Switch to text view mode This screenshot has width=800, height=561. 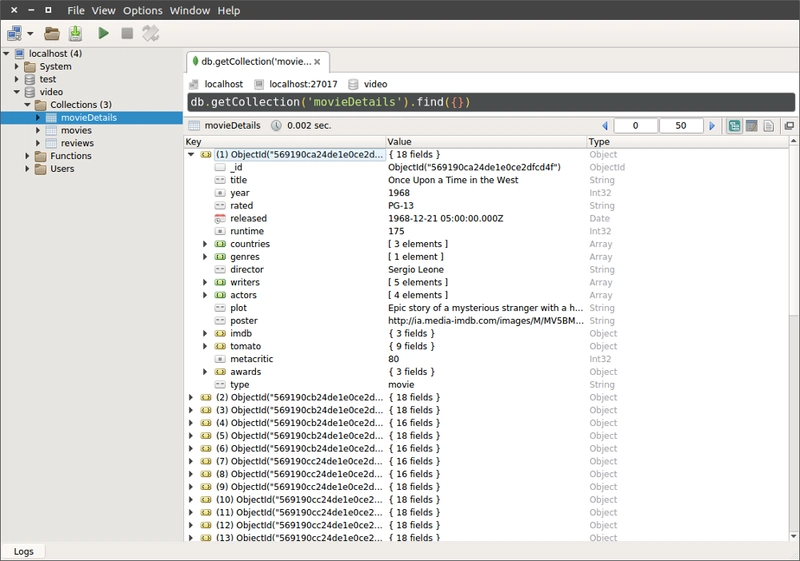pyautogui.click(x=768, y=125)
